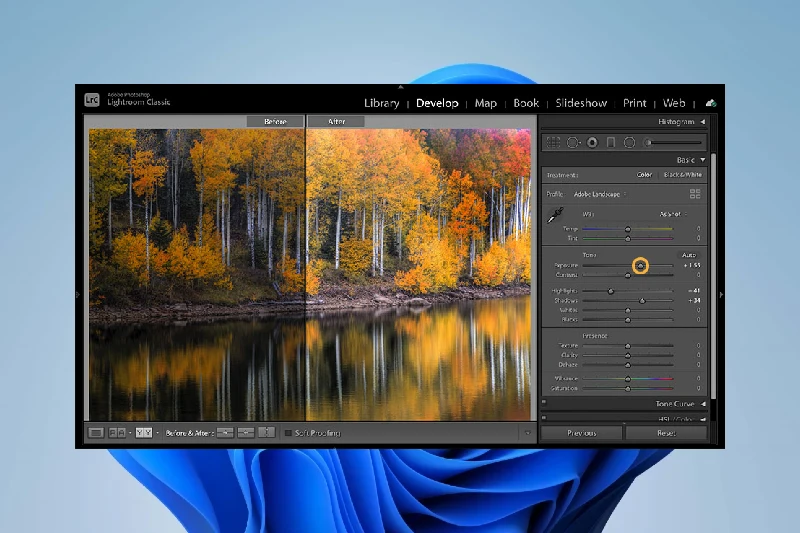Toggle the Tone Curve panel on/off switch

[x=544, y=404]
